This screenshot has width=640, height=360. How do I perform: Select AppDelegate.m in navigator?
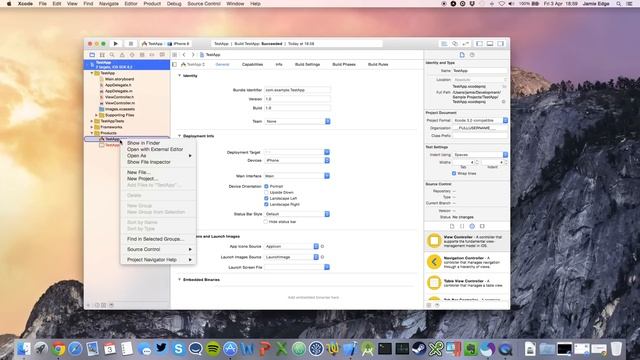coord(118,91)
